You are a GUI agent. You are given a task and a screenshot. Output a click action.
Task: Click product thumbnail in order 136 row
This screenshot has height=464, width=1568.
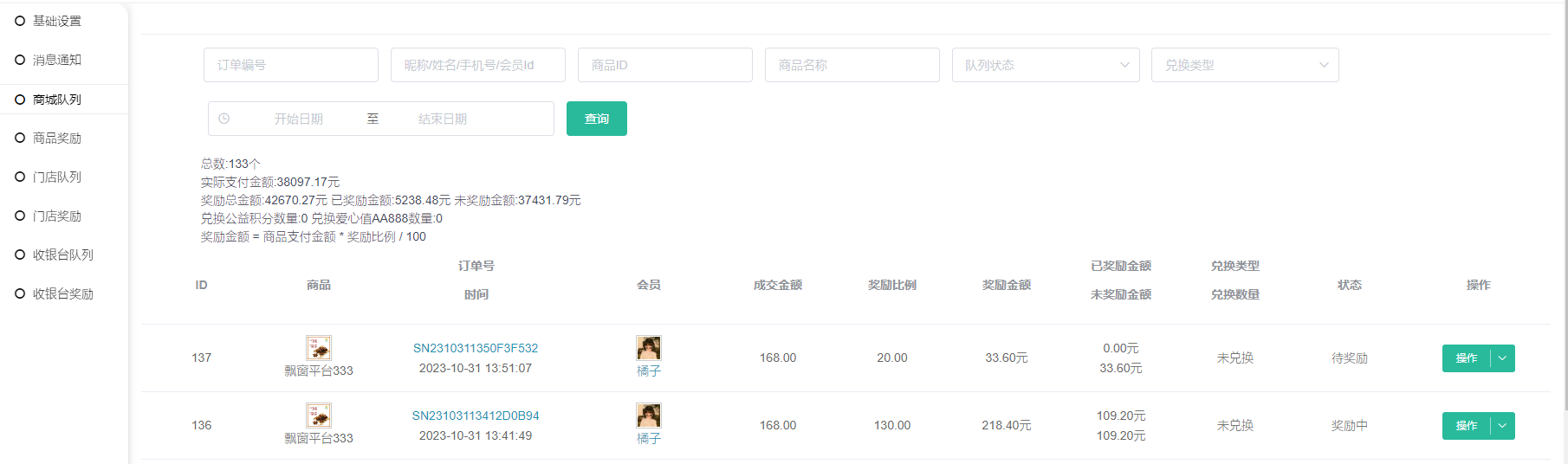(x=319, y=416)
